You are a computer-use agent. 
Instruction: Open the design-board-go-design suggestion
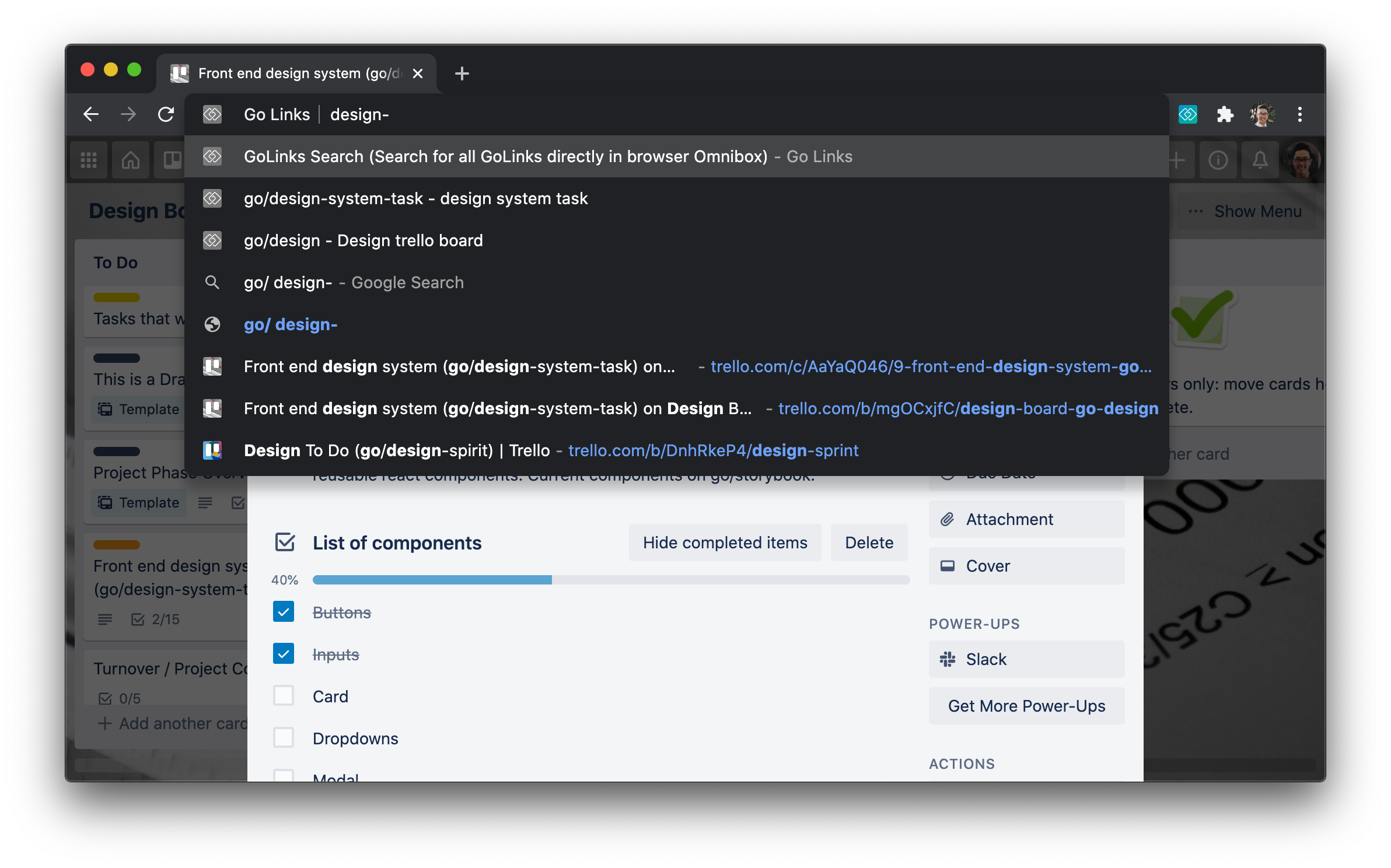point(677,408)
